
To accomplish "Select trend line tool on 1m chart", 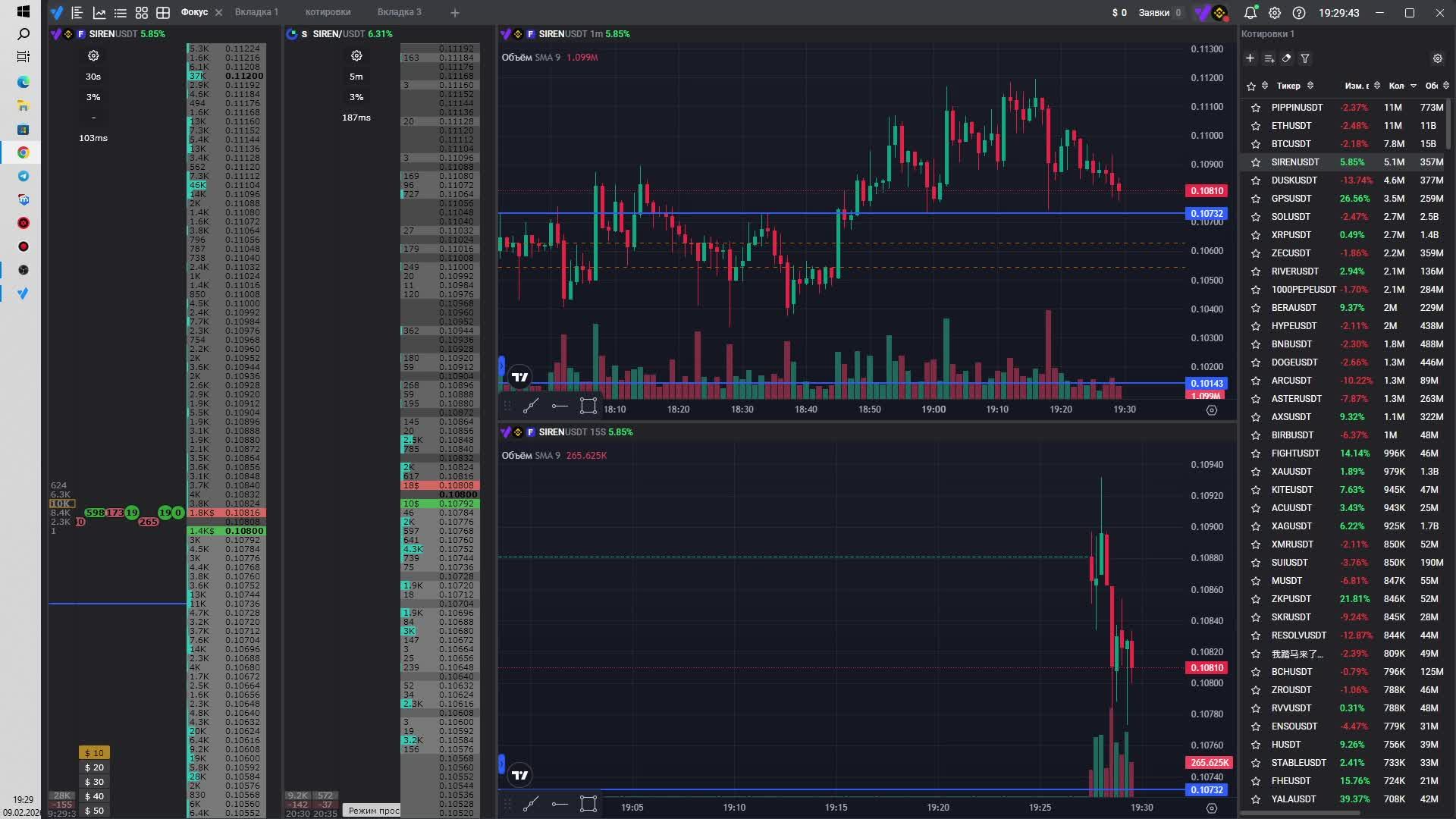I will [x=531, y=406].
